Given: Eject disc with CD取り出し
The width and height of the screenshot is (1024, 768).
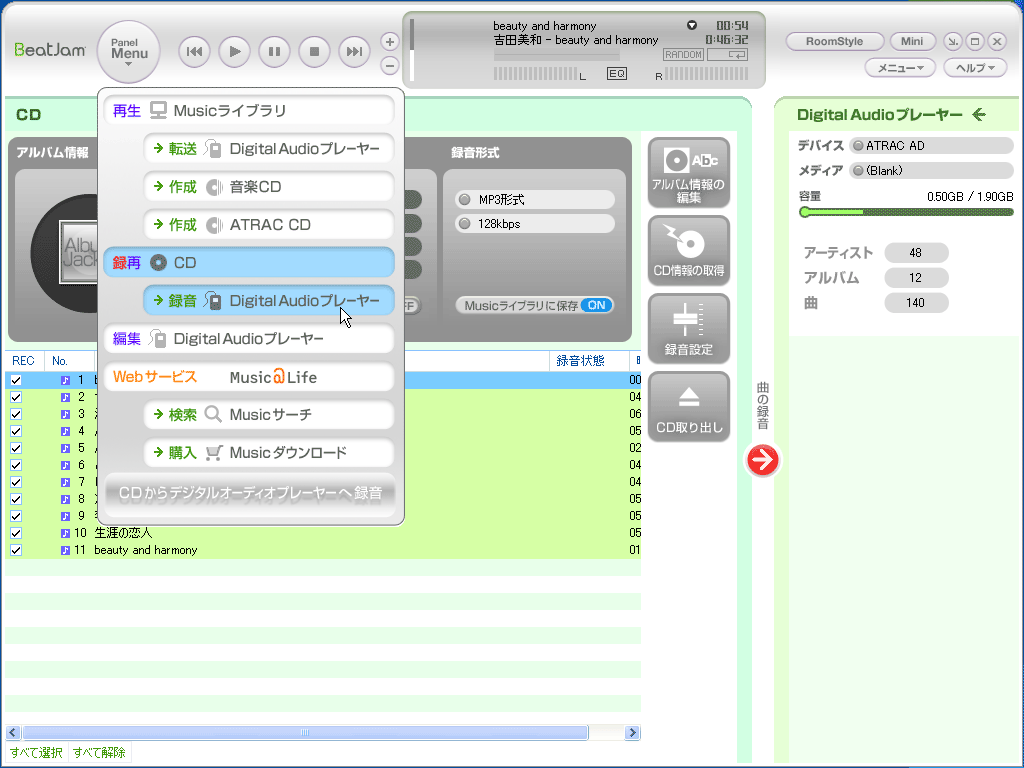Looking at the screenshot, I should click(688, 407).
